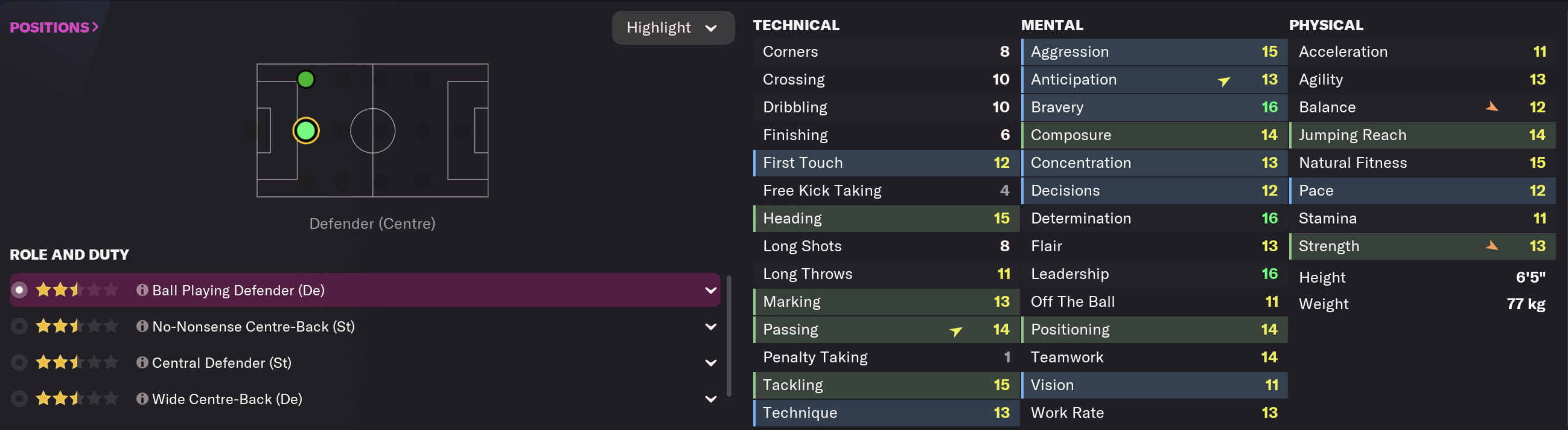Click info icon beside No-Nonsense Centre-Back

[x=142, y=327]
